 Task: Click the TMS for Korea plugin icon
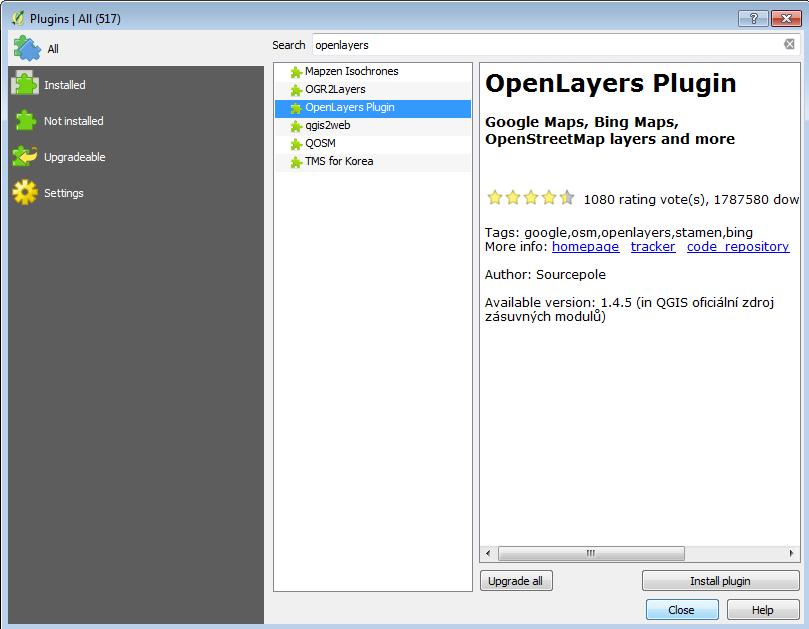tap(296, 163)
